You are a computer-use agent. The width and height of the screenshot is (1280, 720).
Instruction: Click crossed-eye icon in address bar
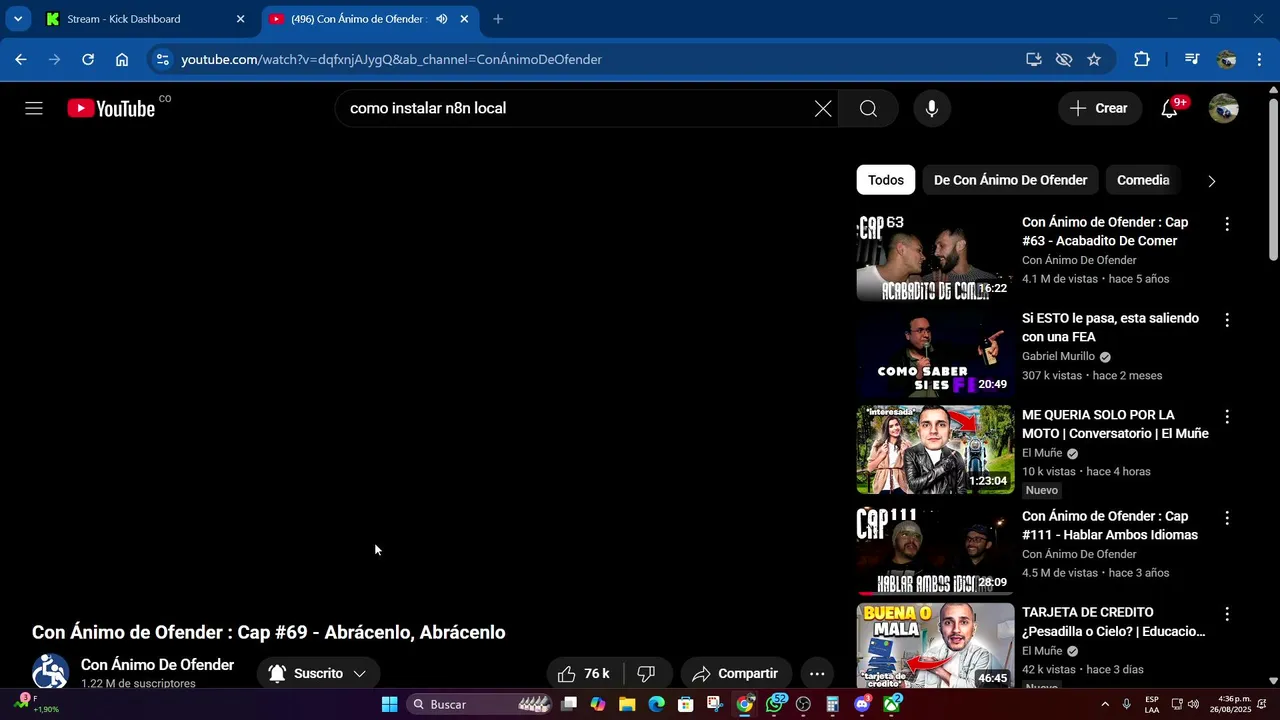(x=1064, y=59)
